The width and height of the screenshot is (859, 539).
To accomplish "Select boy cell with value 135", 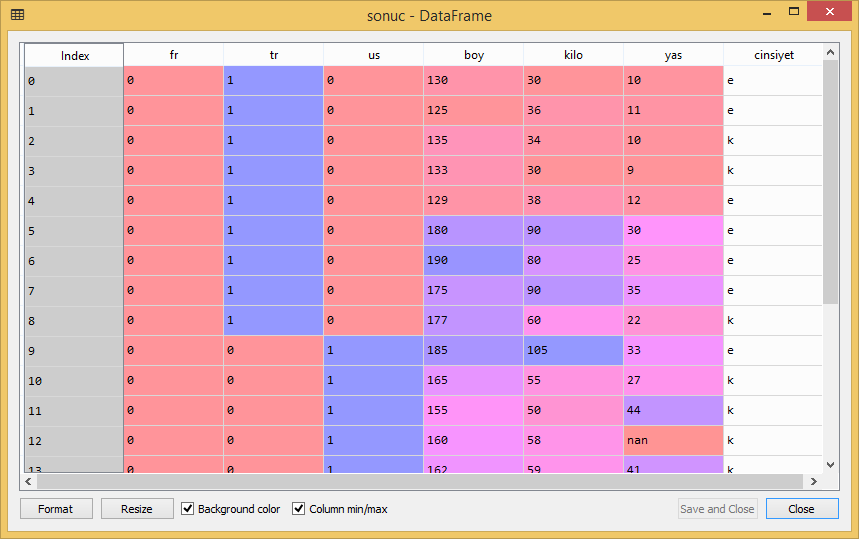I will 473,141.
